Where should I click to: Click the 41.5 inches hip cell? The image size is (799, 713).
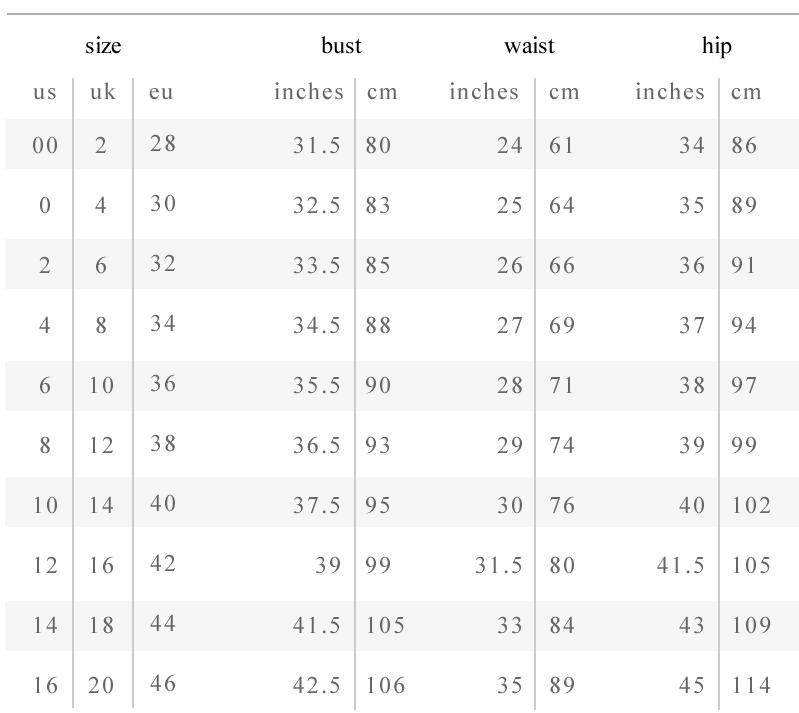tap(681, 566)
